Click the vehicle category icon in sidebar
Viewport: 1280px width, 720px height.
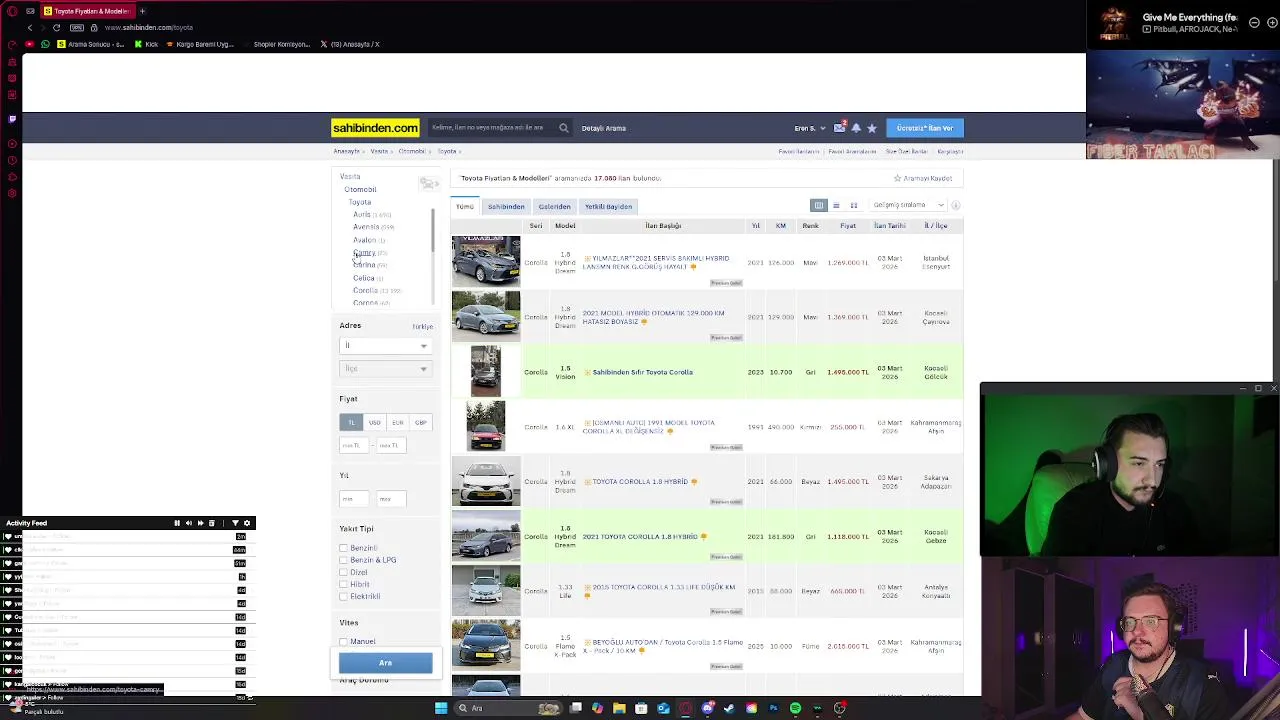click(x=428, y=184)
